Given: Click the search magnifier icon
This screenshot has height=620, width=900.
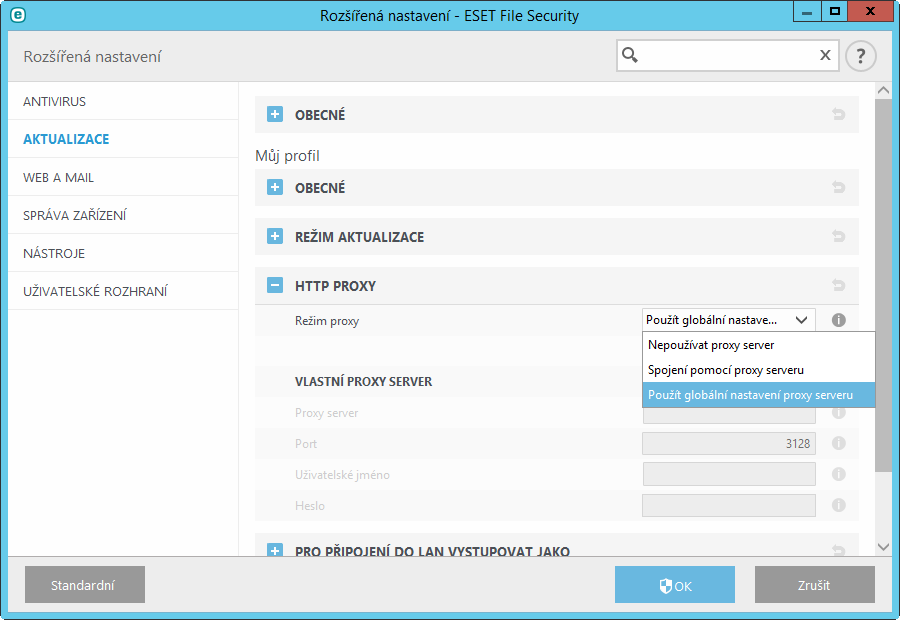Looking at the screenshot, I should tap(630, 55).
